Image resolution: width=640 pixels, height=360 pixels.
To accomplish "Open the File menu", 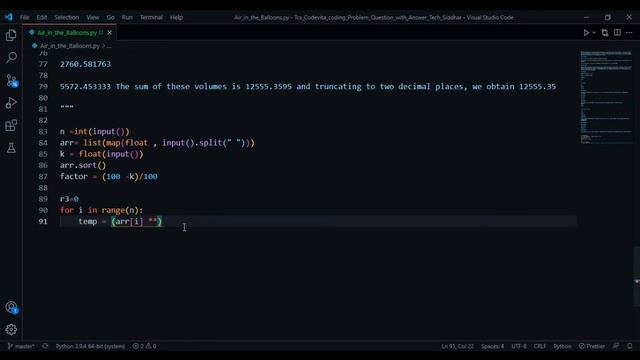I will tap(24, 18).
